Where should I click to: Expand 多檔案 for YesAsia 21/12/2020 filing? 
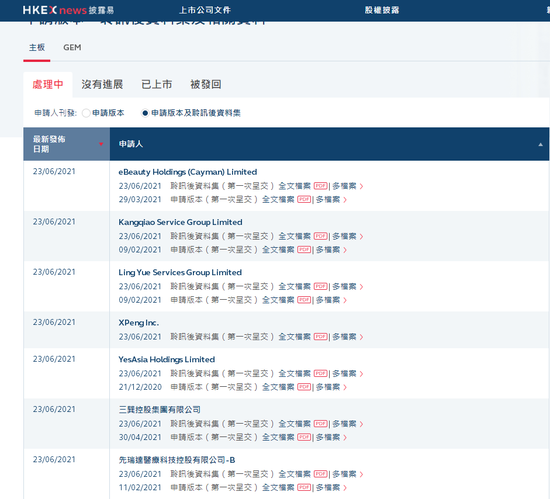point(331,387)
